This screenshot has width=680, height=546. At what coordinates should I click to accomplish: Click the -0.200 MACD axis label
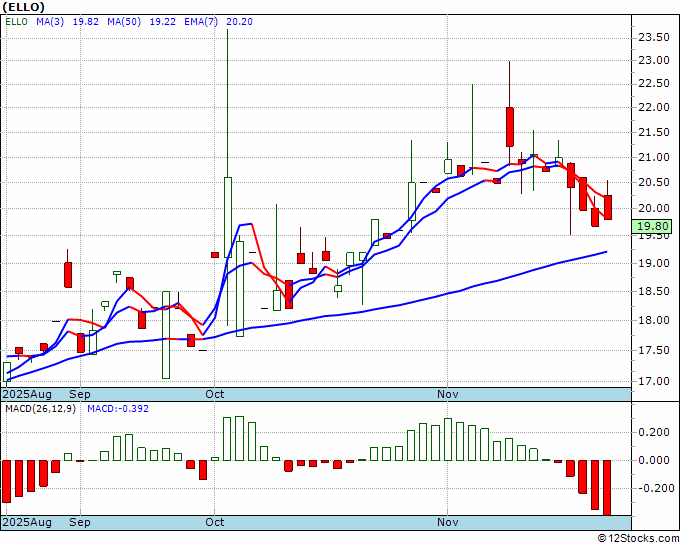pos(654,488)
